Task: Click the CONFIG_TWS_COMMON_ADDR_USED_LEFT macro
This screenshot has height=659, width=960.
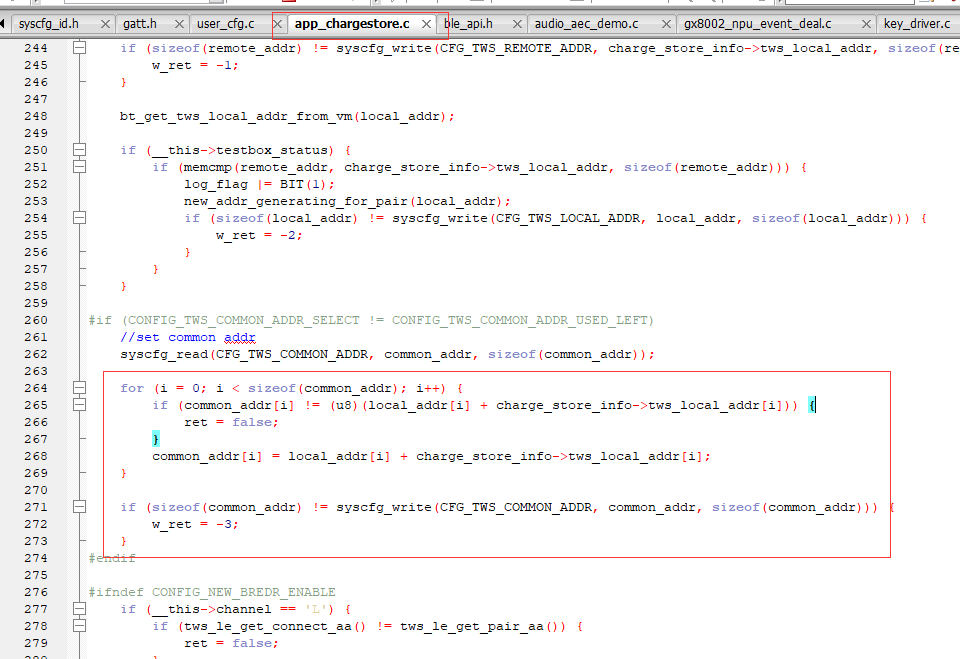Action: coord(520,320)
